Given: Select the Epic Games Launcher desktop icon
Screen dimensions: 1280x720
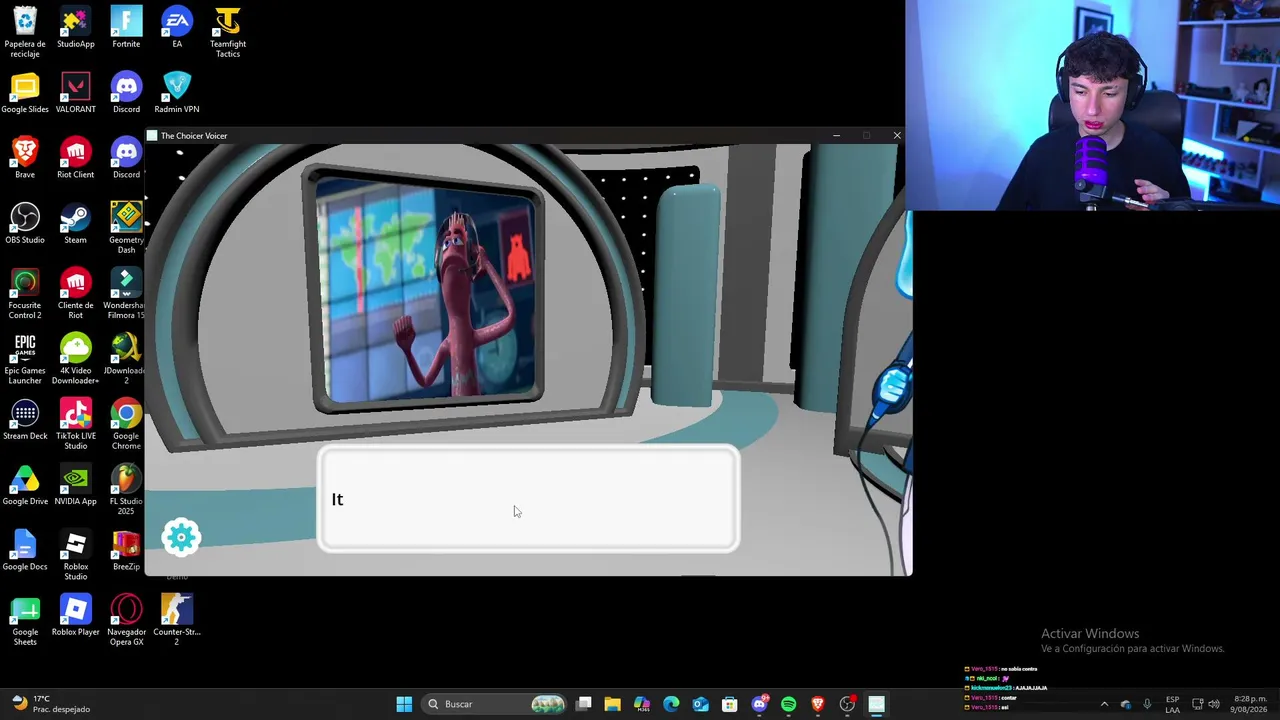Looking at the screenshot, I should (25, 359).
